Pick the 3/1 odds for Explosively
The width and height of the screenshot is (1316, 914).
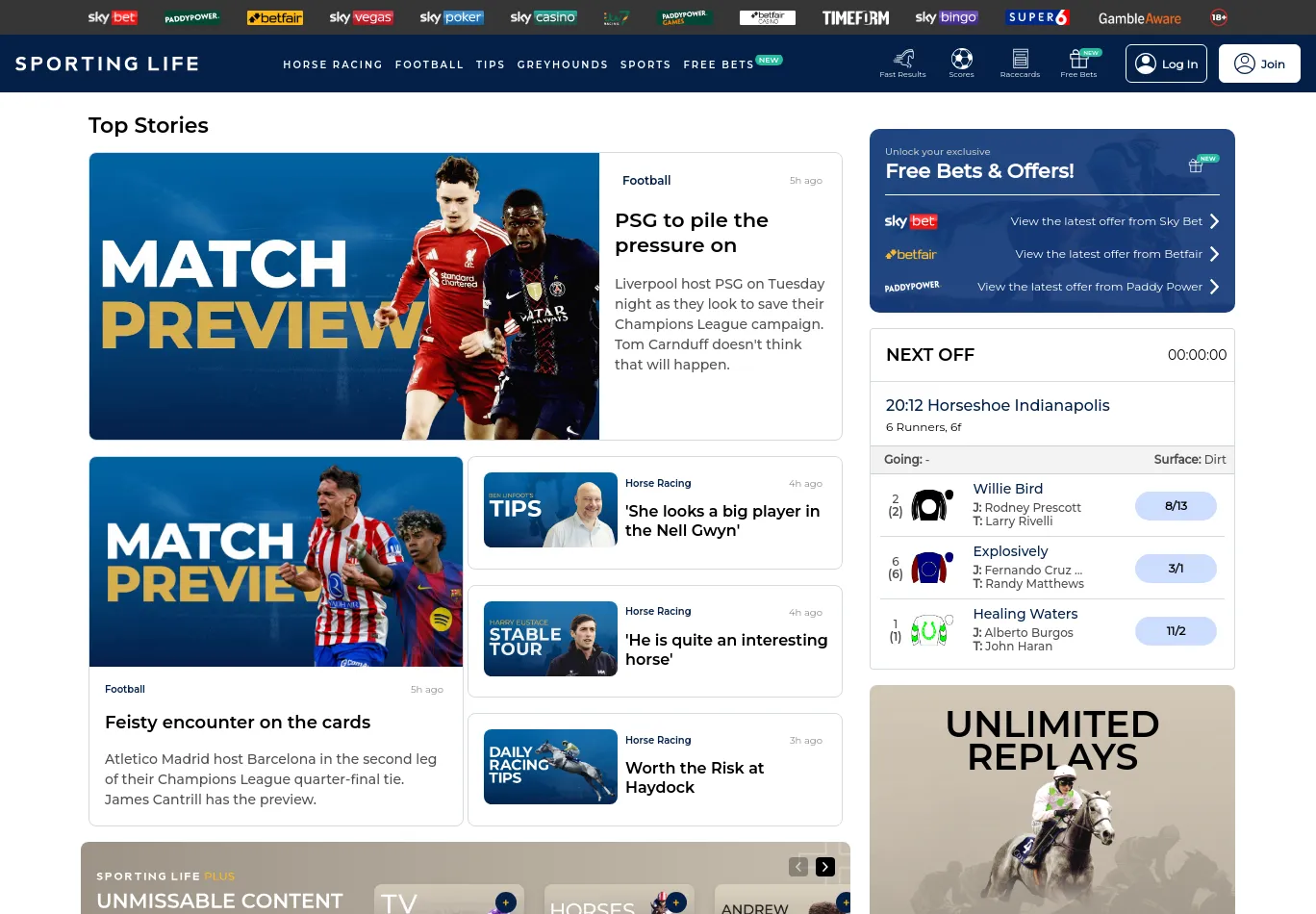1176,569
